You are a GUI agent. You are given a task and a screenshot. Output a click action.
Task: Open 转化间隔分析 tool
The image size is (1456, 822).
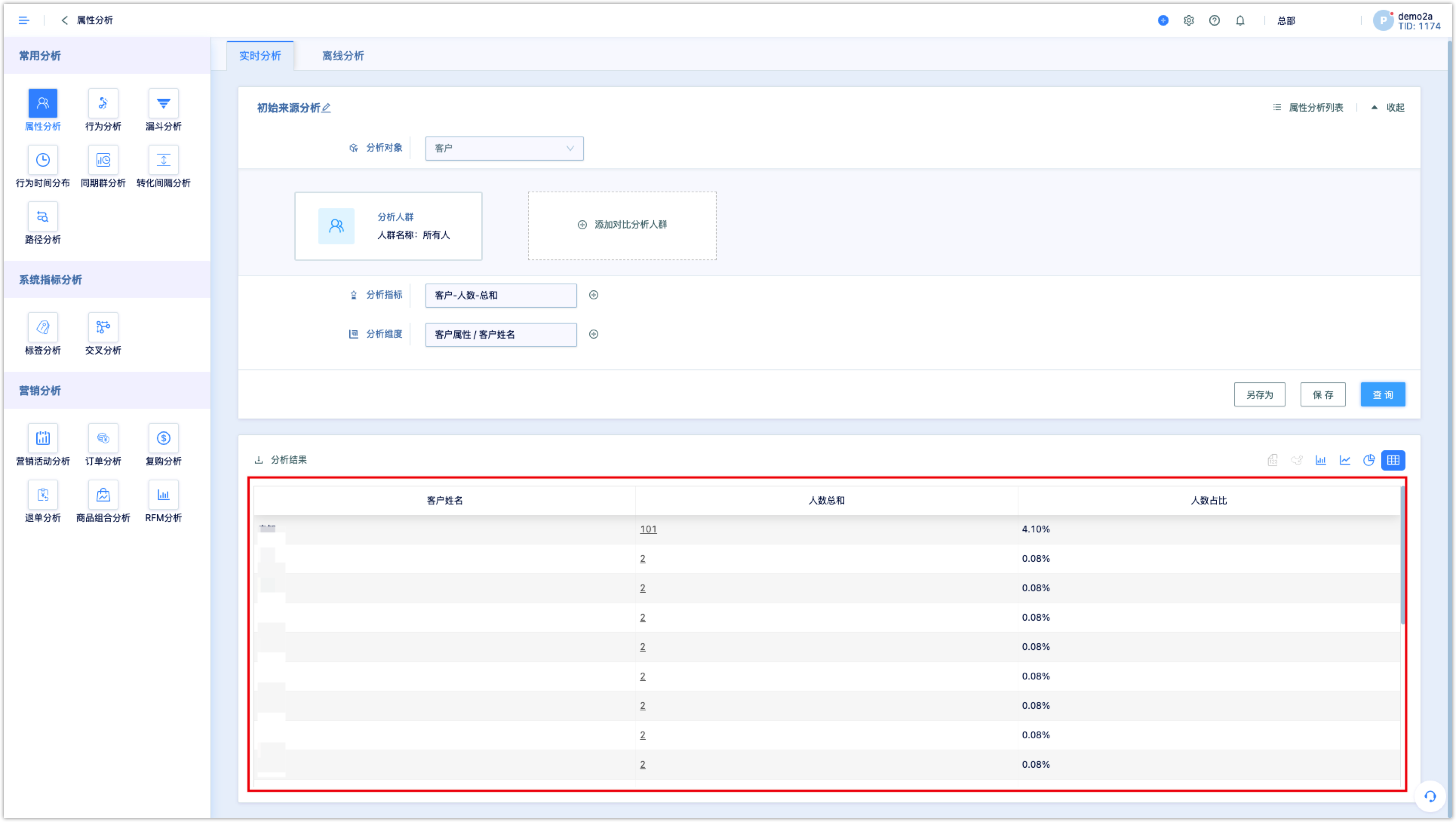tap(163, 160)
